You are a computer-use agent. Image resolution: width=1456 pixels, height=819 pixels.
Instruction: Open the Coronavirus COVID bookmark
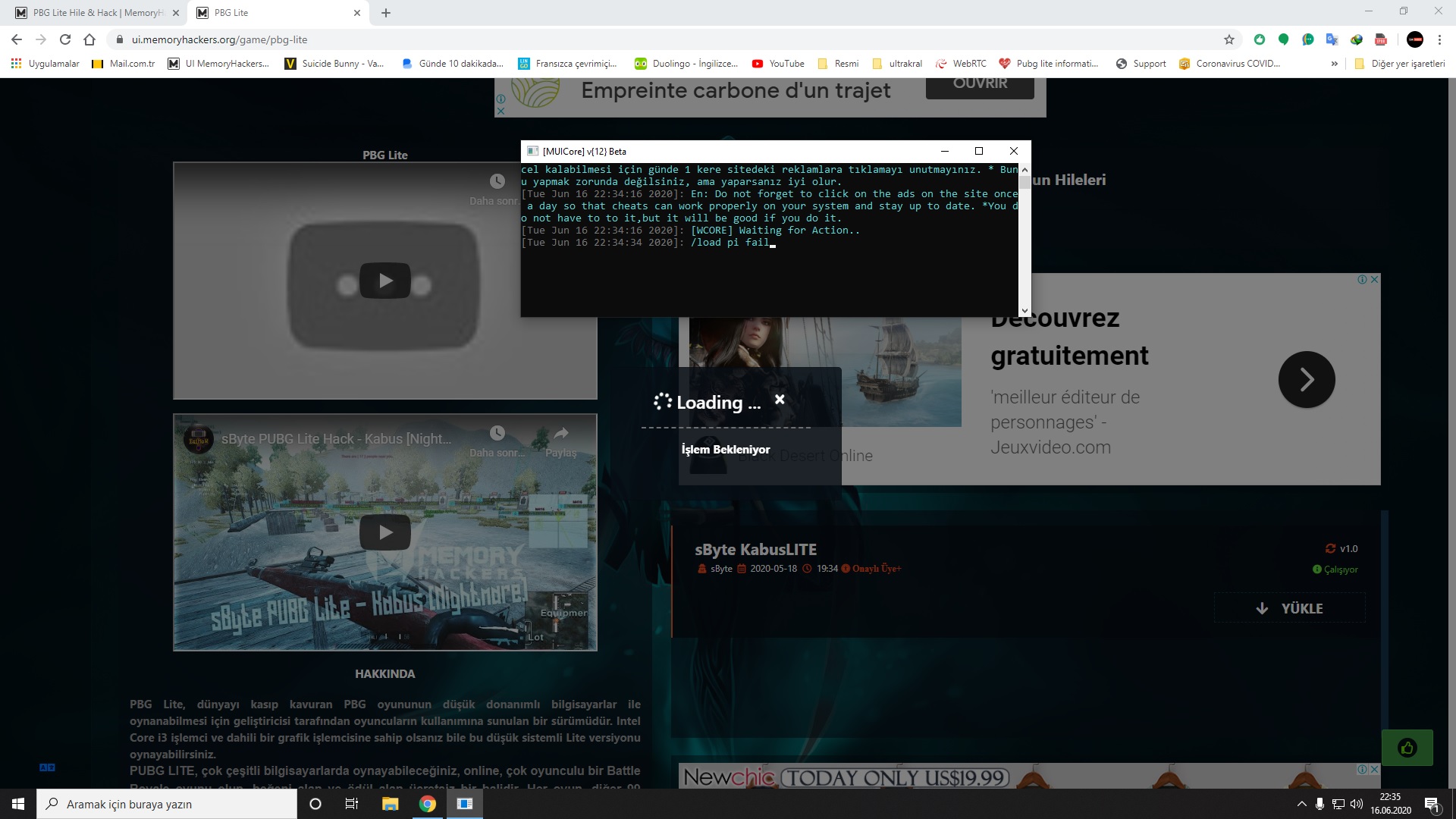point(1229,64)
